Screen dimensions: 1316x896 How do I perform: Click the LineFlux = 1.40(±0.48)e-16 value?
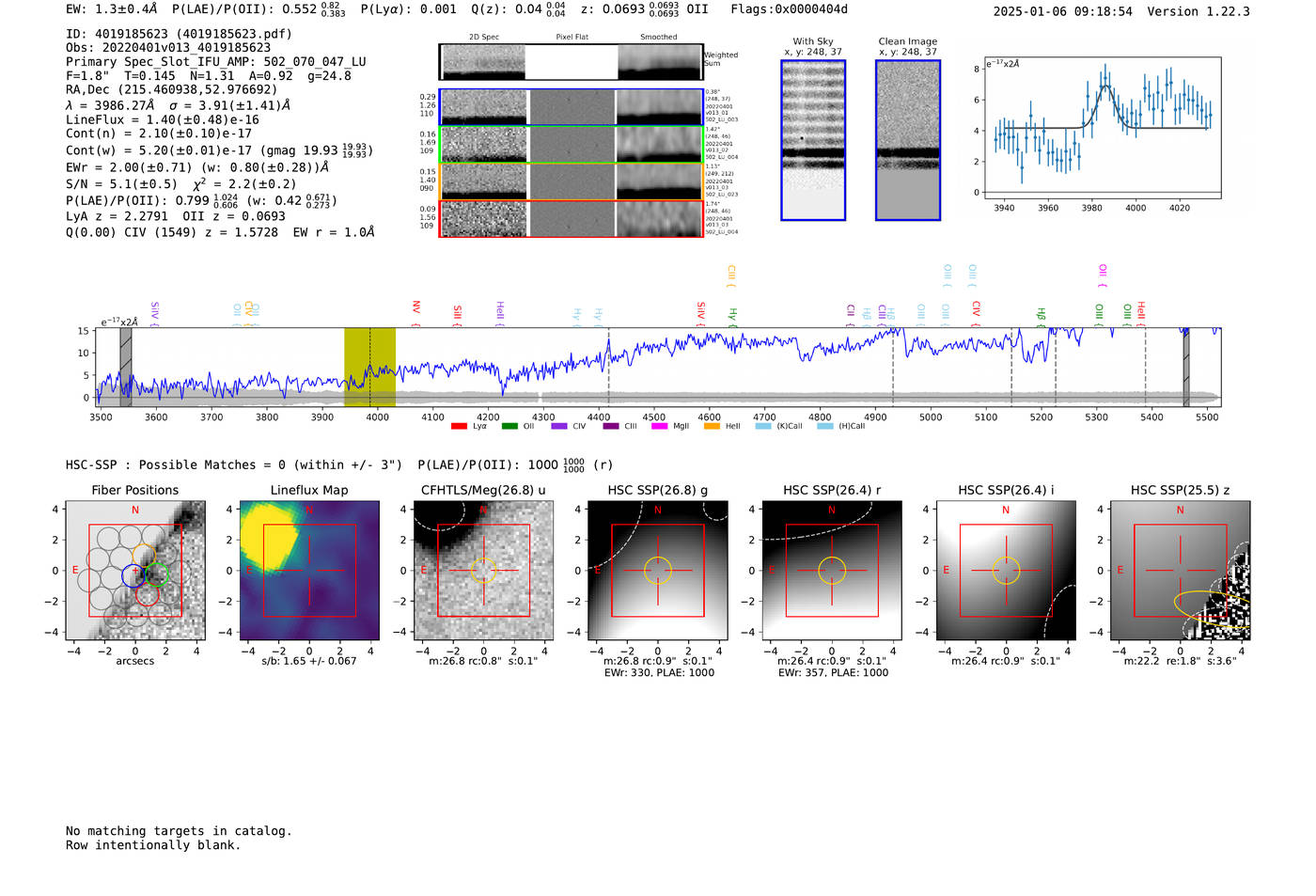163,119
